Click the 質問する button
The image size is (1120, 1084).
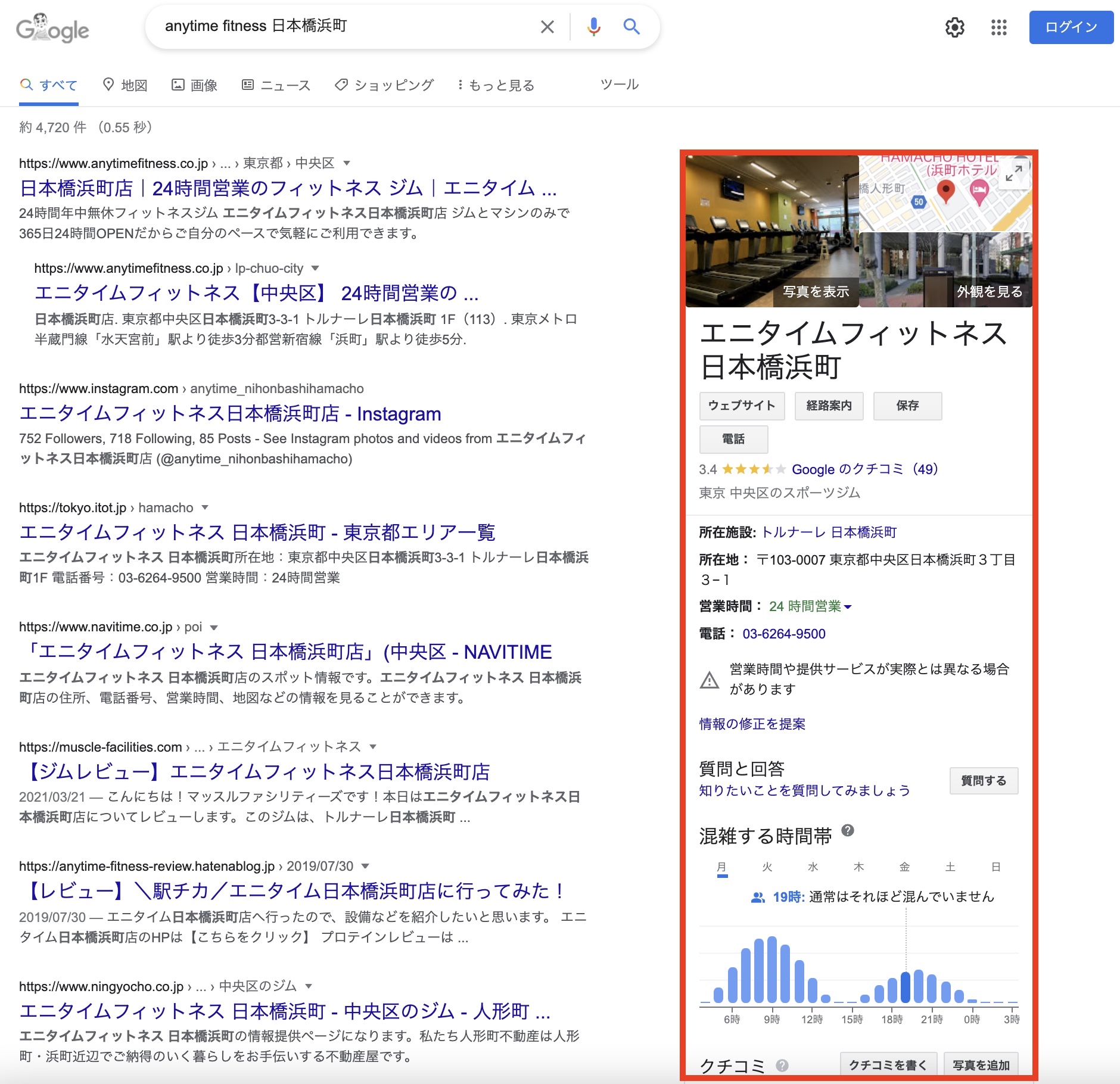click(984, 781)
